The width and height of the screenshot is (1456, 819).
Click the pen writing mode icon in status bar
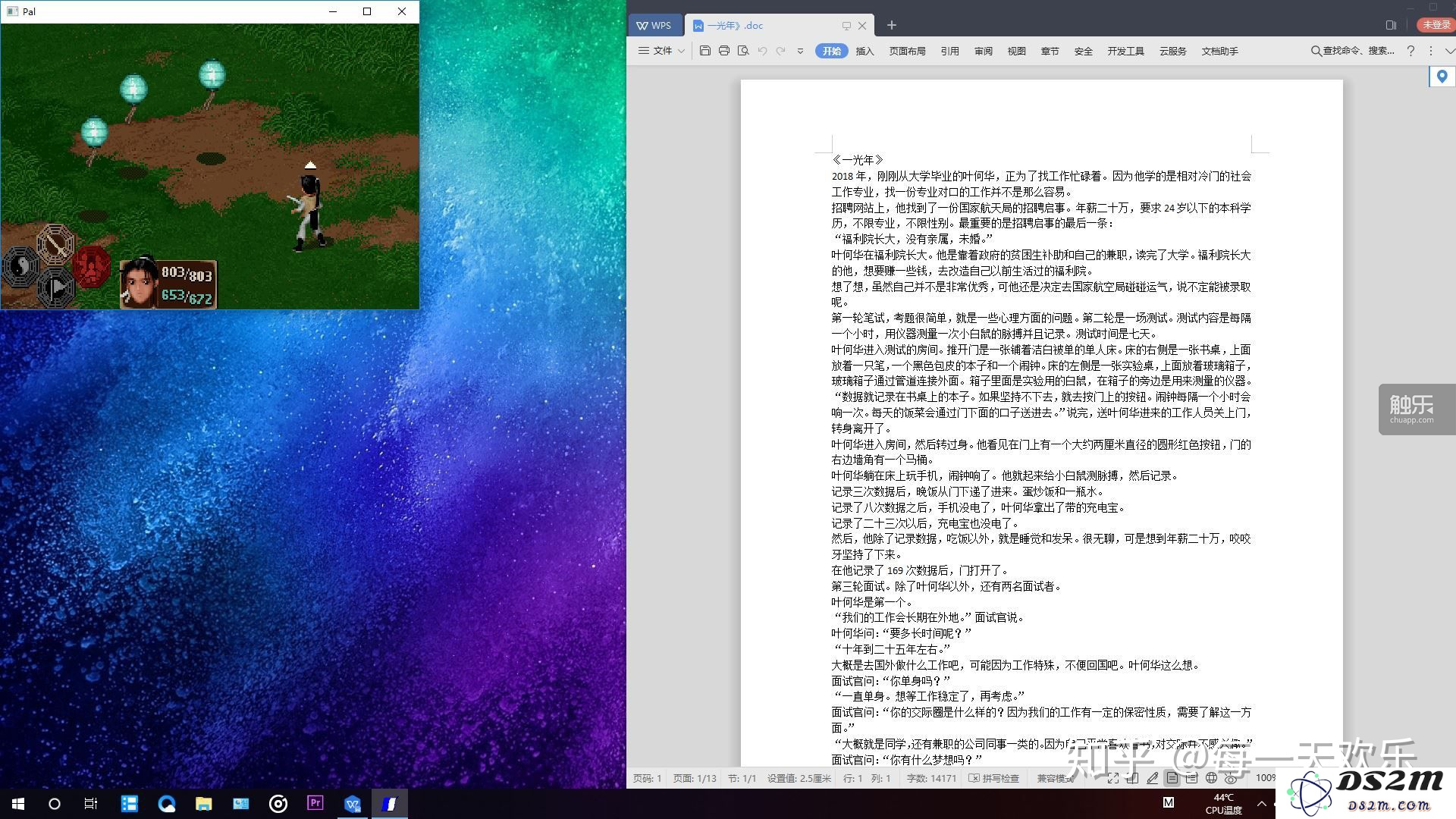coord(1152,778)
